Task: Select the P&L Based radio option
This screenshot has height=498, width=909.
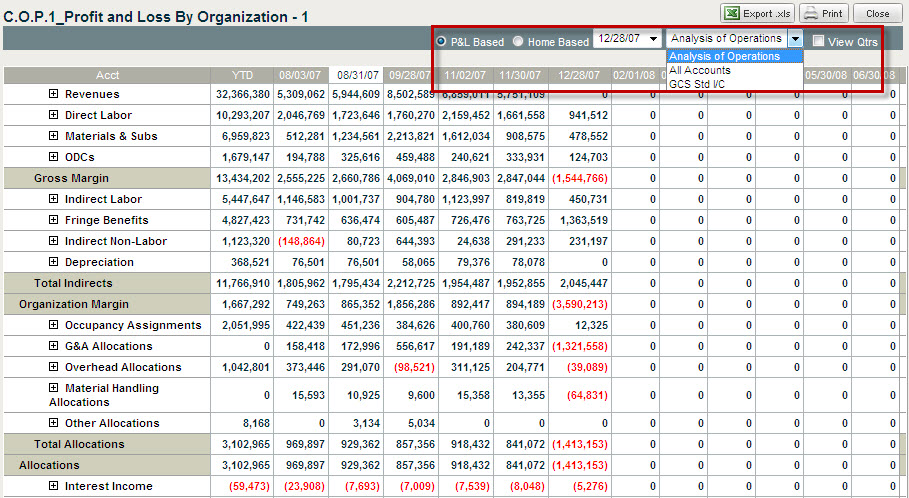Action: pos(442,41)
